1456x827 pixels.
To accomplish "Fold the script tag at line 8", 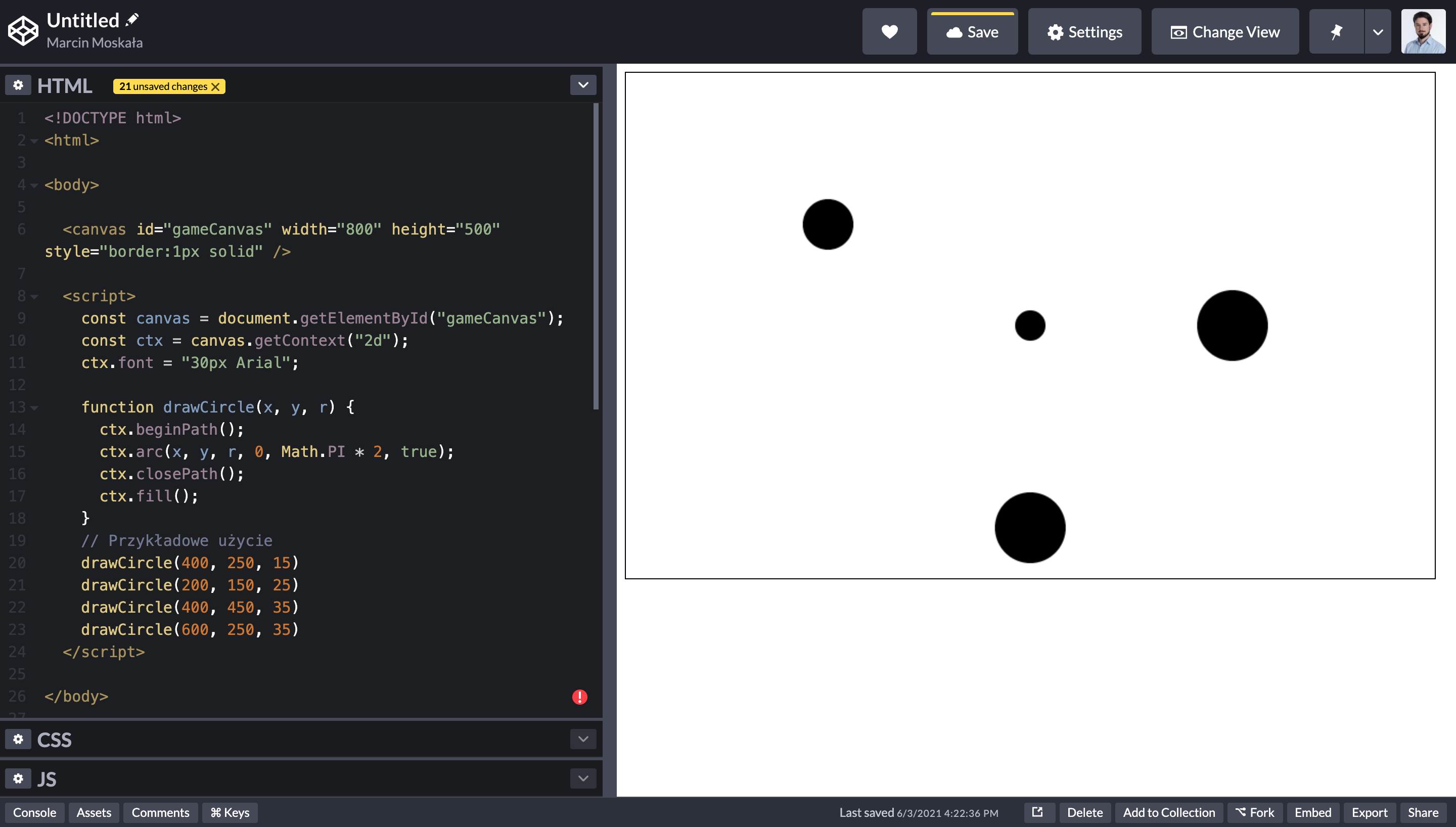I will coord(34,297).
